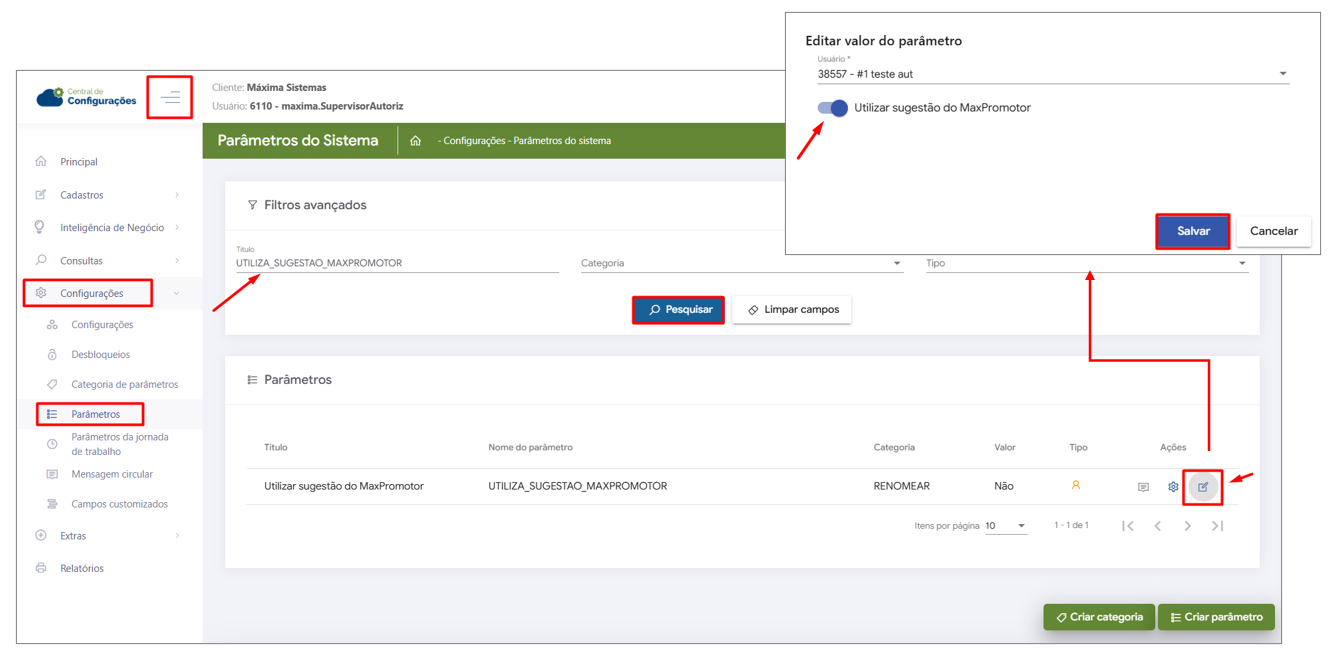Open Desbloqueios in the sidebar

(x=100, y=355)
